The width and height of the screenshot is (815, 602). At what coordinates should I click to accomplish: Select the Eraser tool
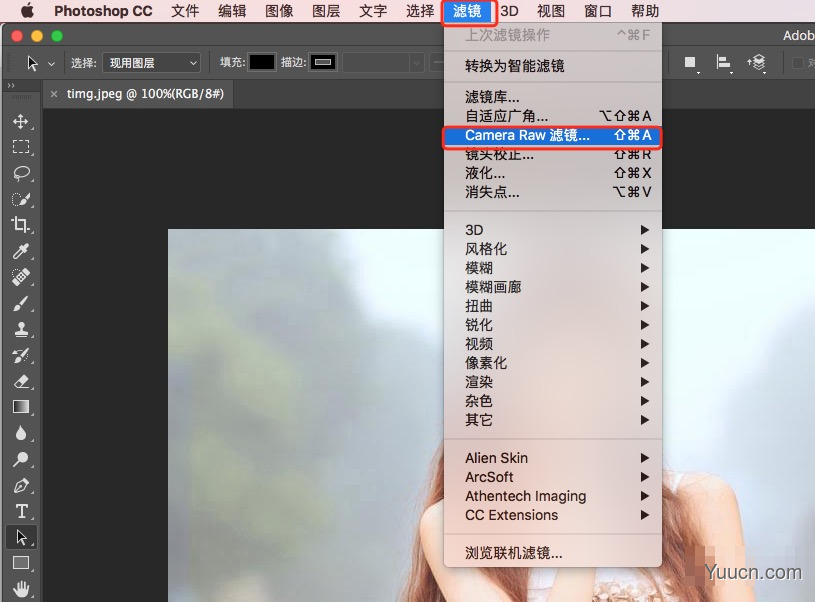[21, 382]
